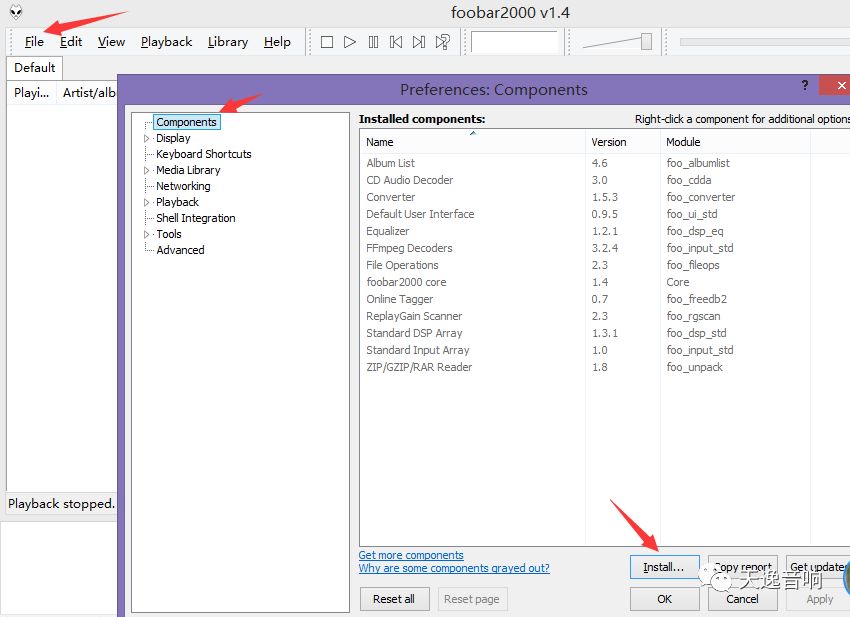Skip to Previous track icon

396,42
